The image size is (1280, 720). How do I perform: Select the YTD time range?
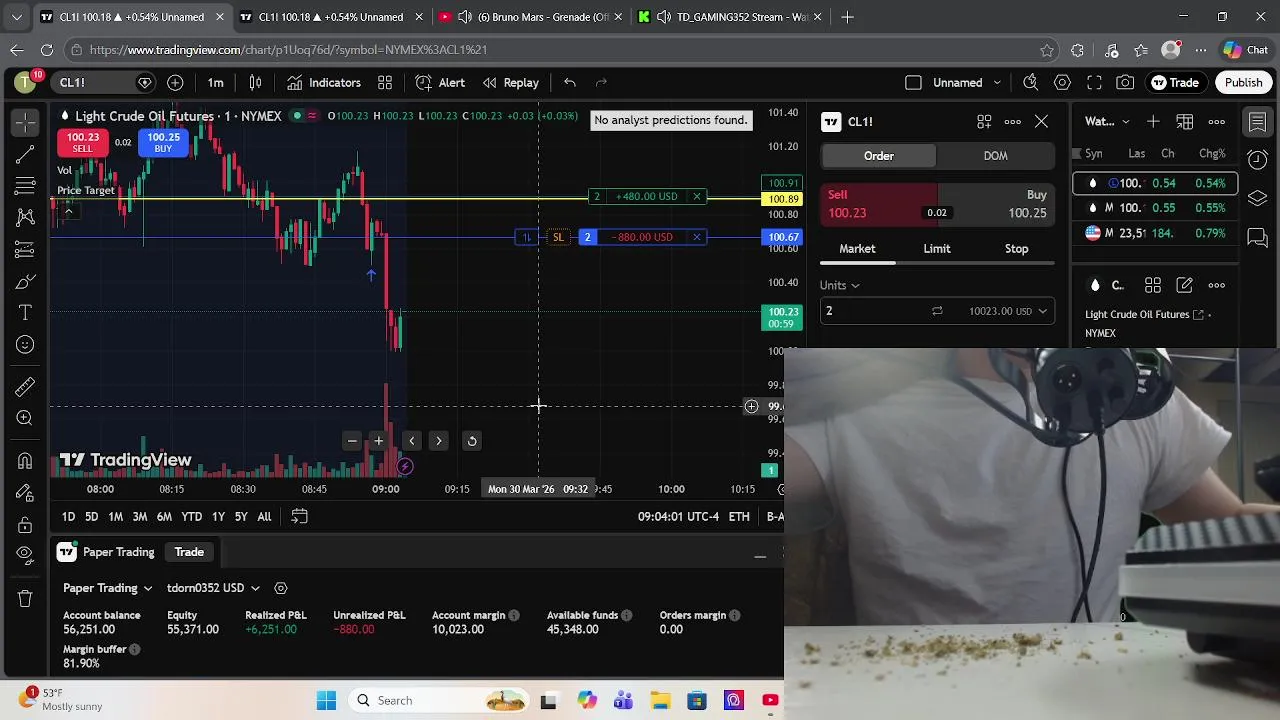click(191, 517)
